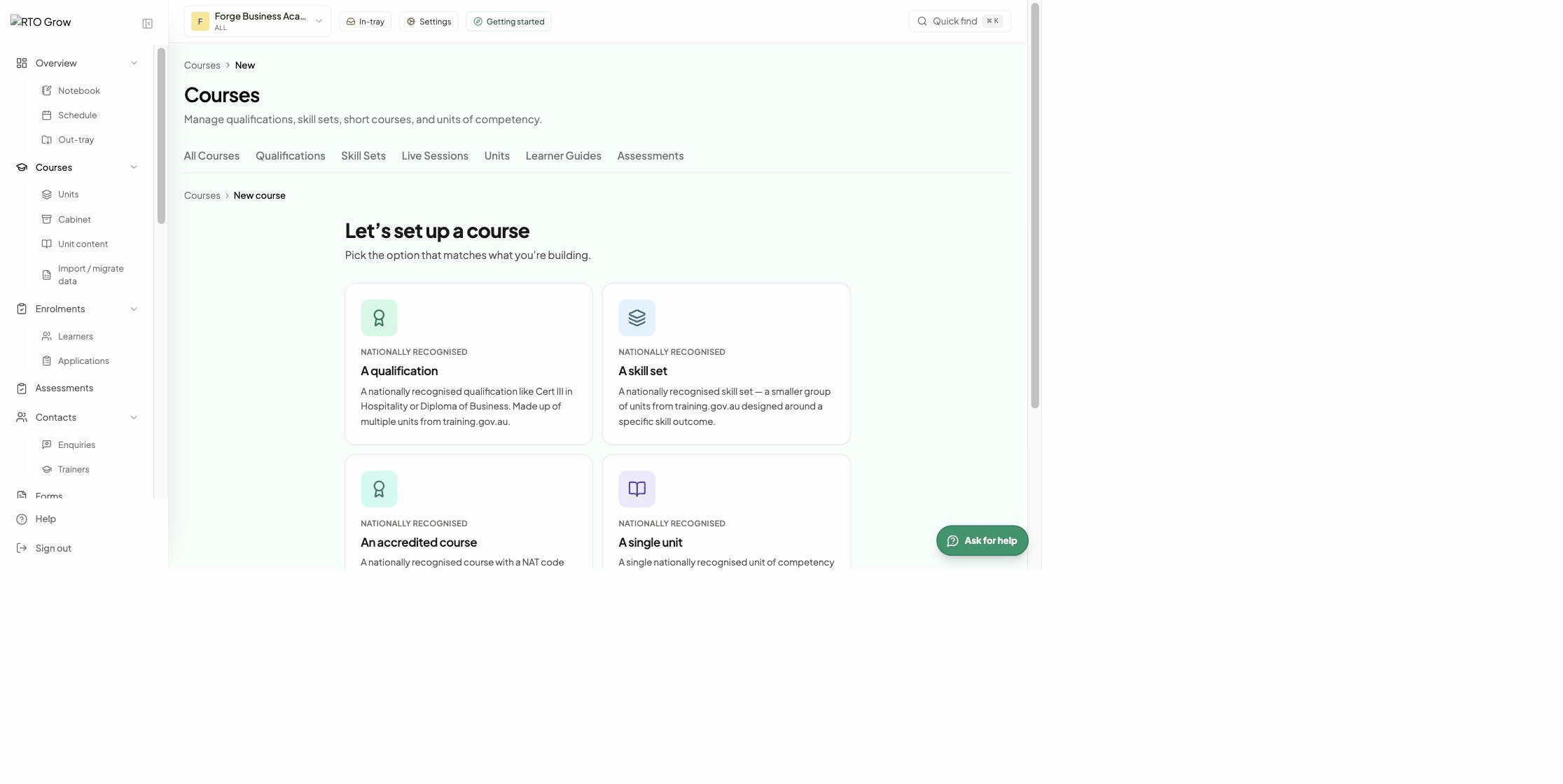Open Trainers page
The height and width of the screenshot is (784, 1563).
click(x=74, y=470)
